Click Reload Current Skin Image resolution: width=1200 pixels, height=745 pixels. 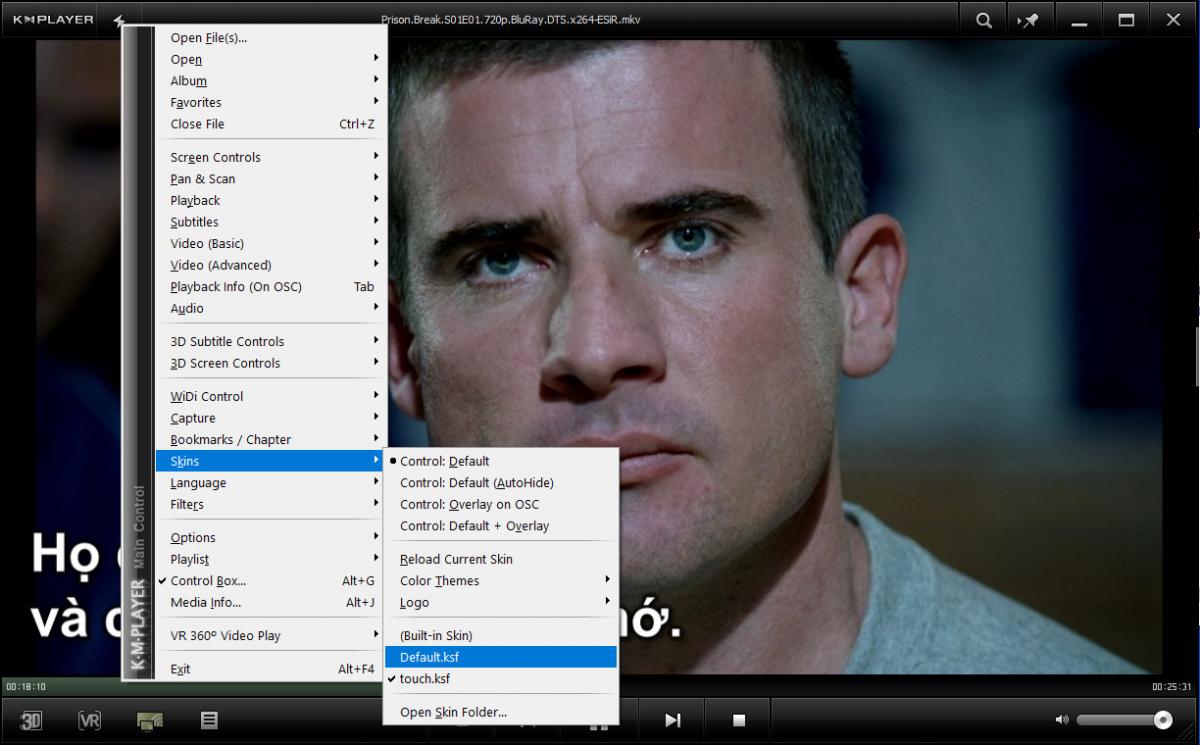[x=455, y=558]
